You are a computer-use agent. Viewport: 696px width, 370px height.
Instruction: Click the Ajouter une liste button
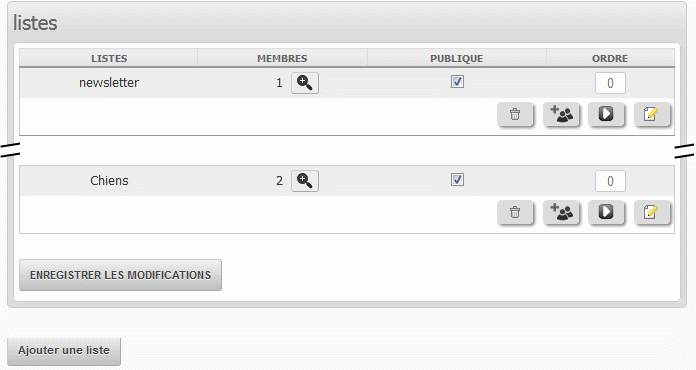[64, 351]
